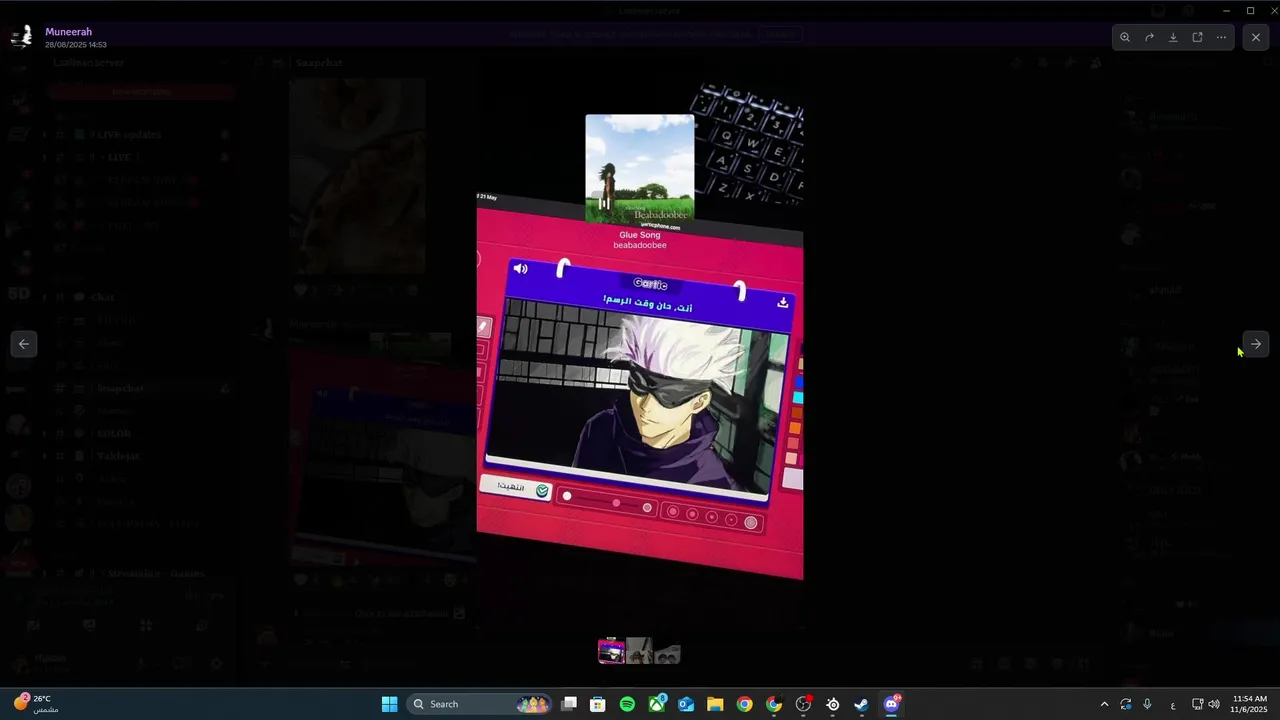Open the three-dots more options menu
Image resolution: width=1280 pixels, height=720 pixels.
(1221, 37)
